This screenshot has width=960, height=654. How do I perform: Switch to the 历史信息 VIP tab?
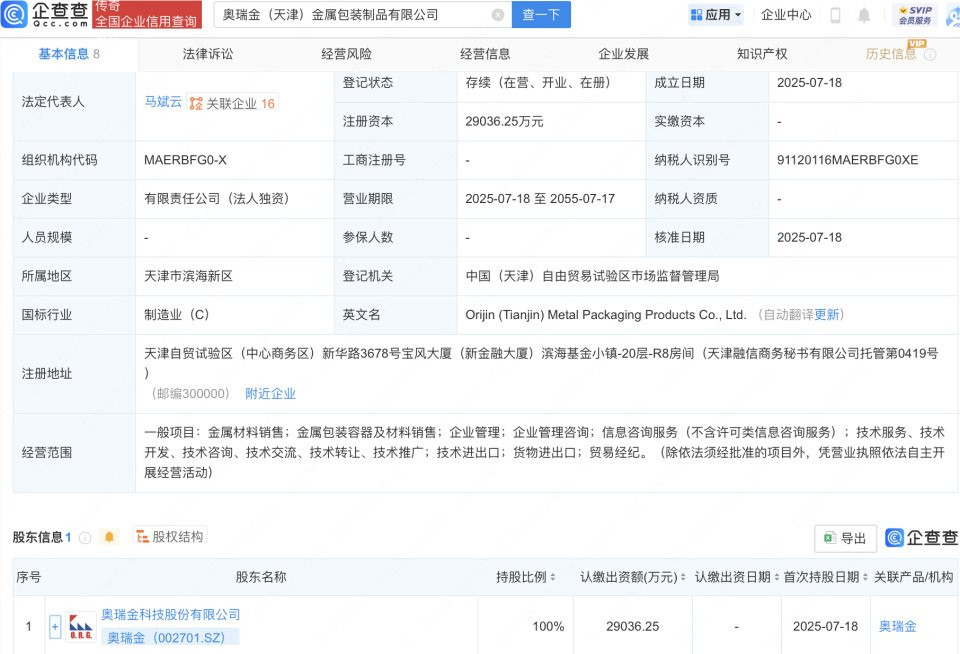tap(891, 54)
